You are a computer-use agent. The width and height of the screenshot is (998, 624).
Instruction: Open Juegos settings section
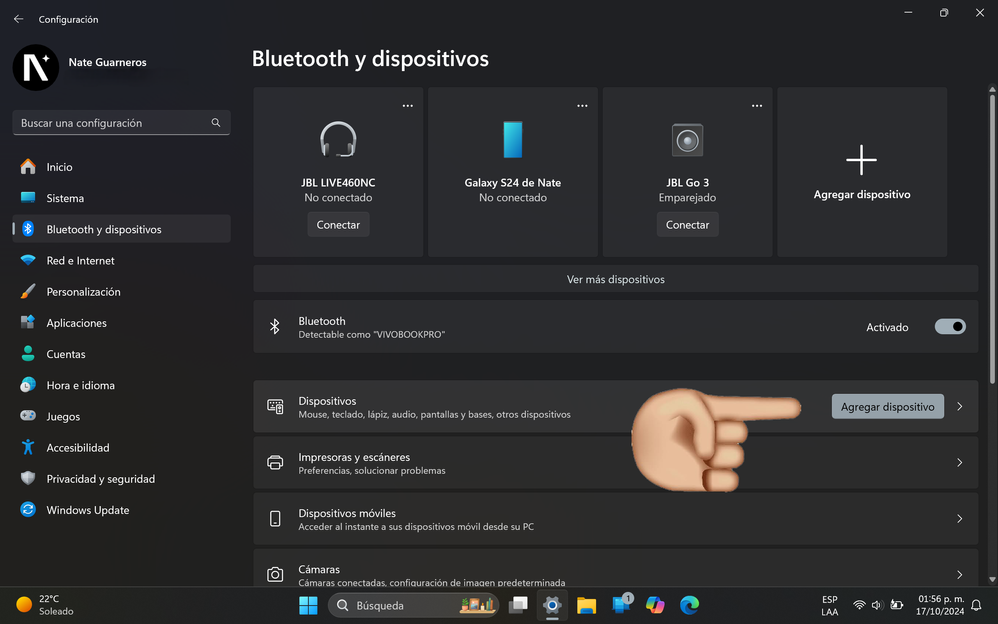pos(122,416)
